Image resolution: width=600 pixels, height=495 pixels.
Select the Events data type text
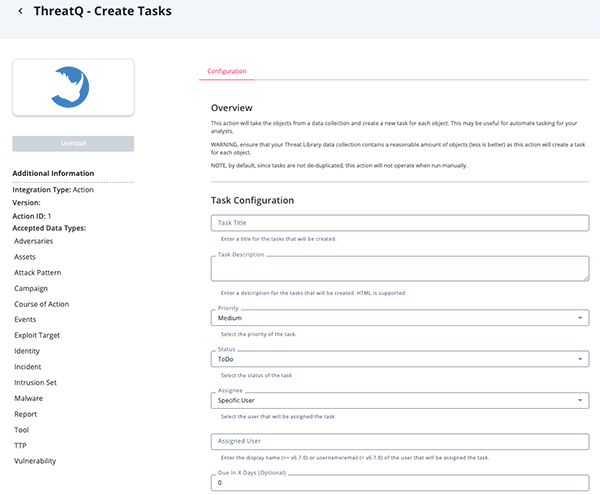pos(25,319)
